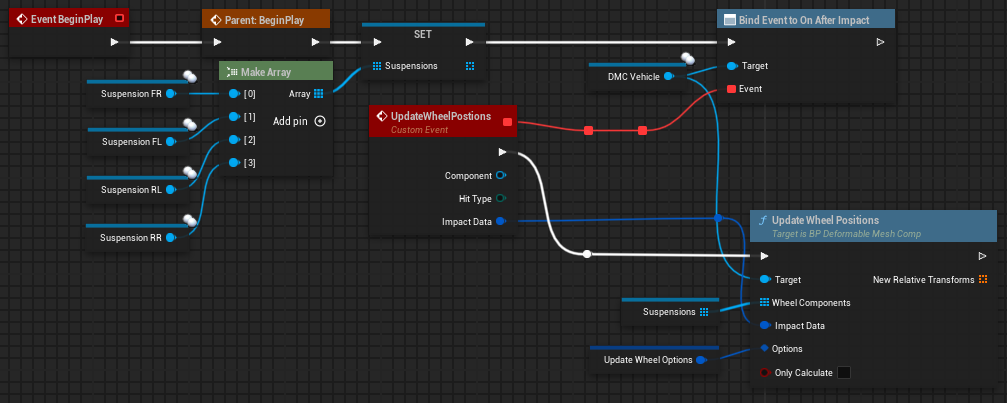This screenshot has height=403, width=1007.
Task: Click Make Array's Array output pin
Action: pyautogui.click(x=318, y=94)
